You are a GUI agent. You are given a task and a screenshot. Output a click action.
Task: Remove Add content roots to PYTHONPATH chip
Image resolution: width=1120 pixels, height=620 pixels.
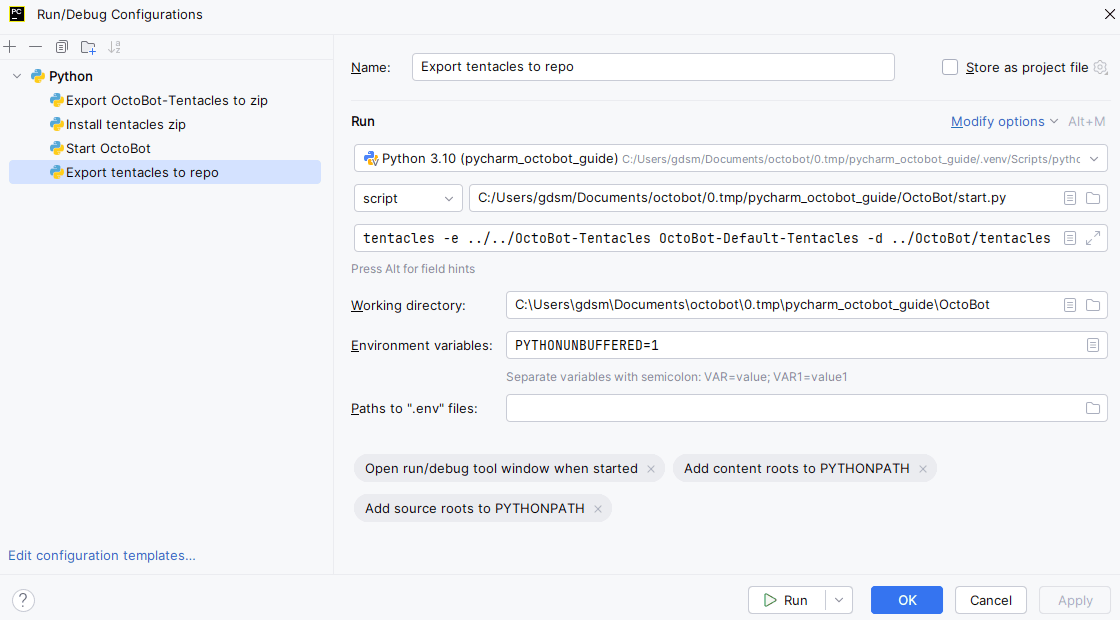pyautogui.click(x=923, y=469)
